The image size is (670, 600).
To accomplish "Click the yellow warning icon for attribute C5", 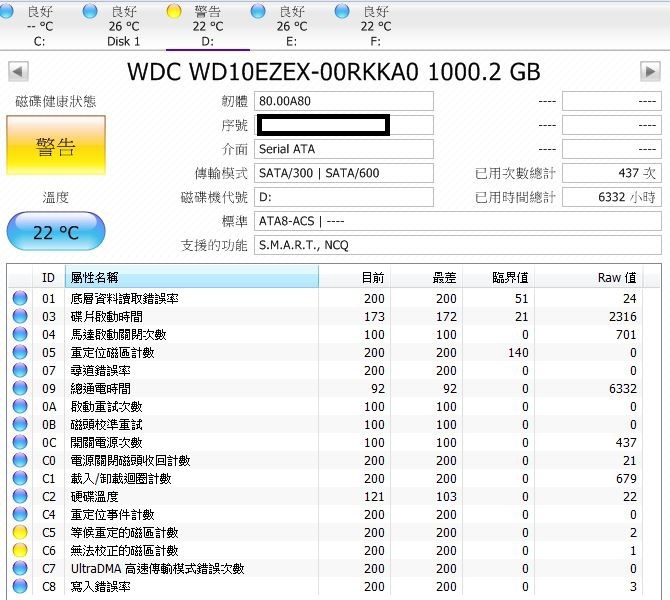I will [x=20, y=532].
